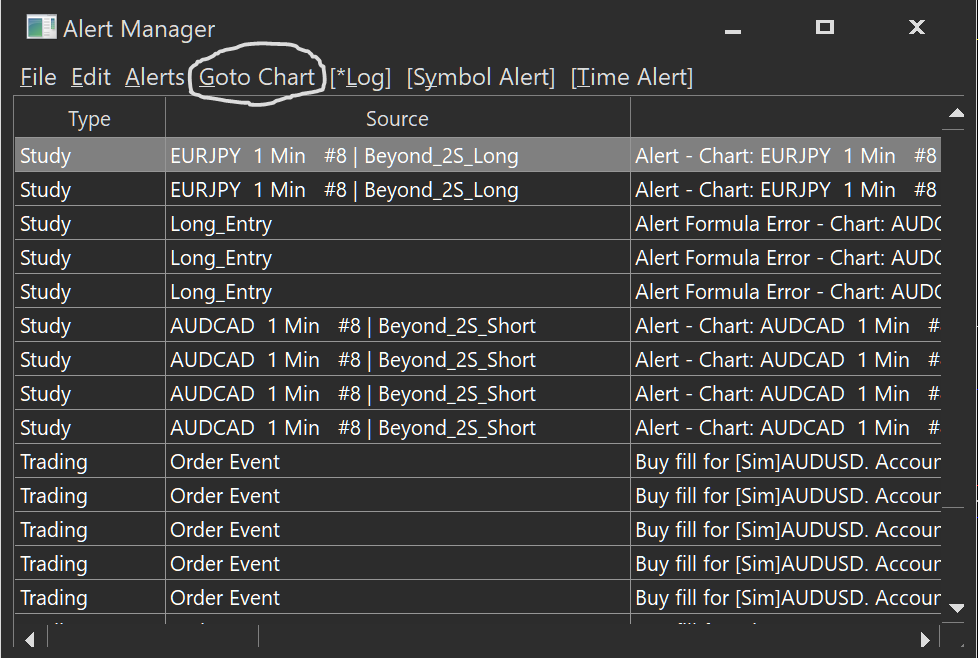Open the Edit menu

pos(91,77)
